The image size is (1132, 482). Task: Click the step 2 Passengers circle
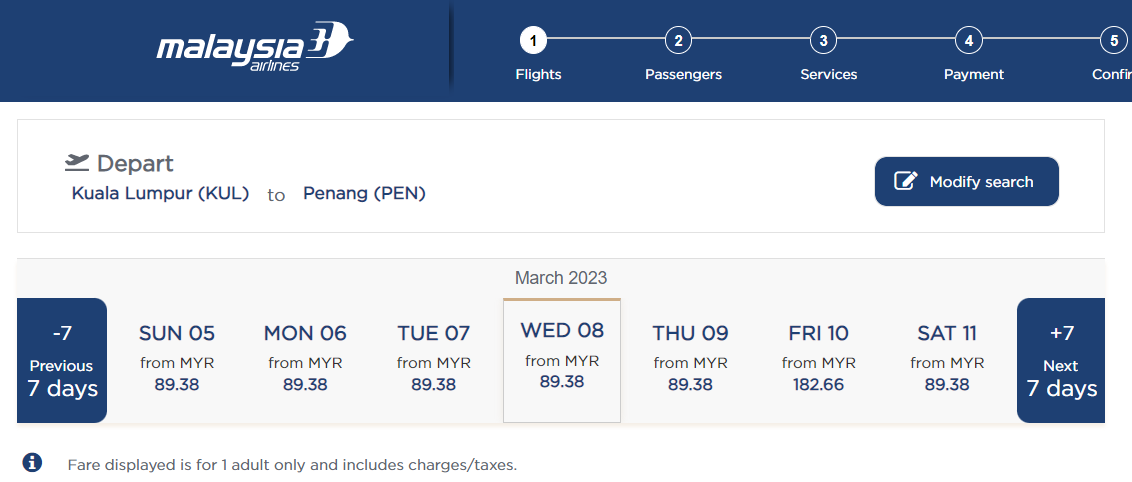(x=678, y=41)
